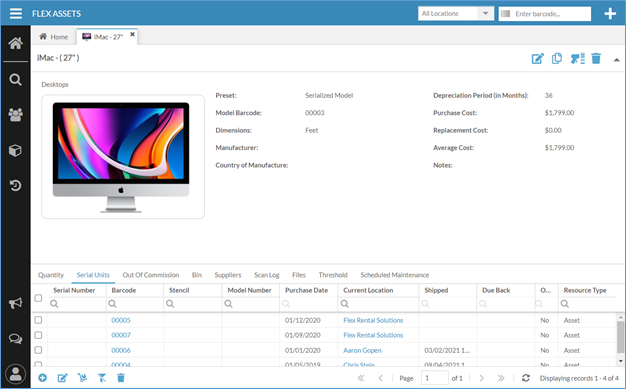This screenshot has width=626, height=389.
Task: Collapse the model details panel arrow
Action: coord(616,60)
